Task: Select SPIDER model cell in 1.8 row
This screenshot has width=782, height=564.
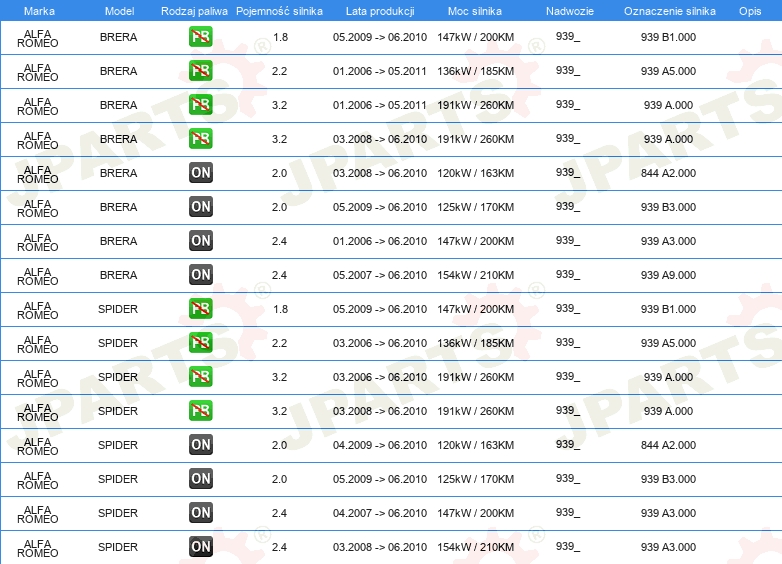Action: tap(118, 309)
